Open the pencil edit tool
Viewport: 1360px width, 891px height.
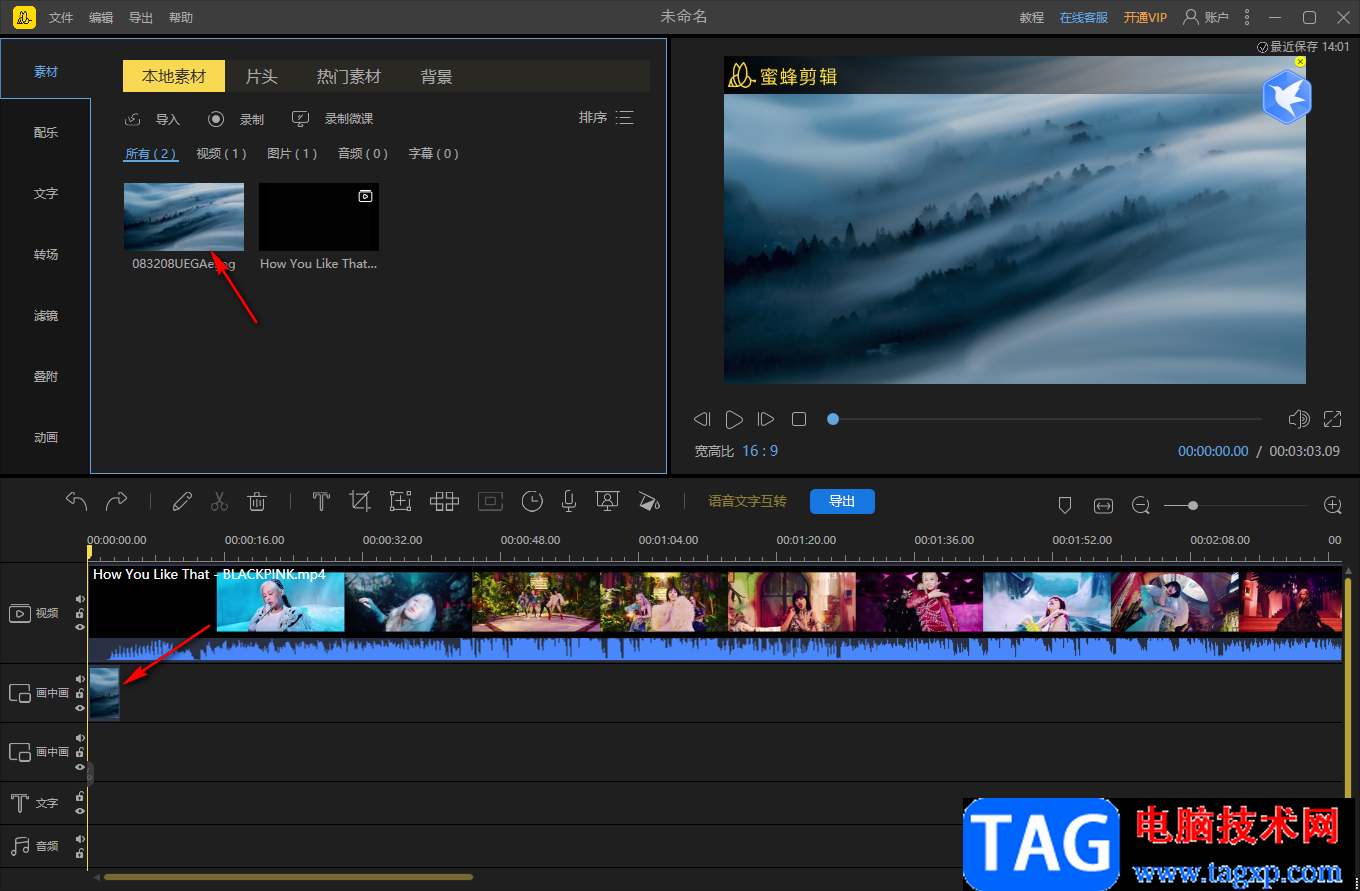pyautogui.click(x=182, y=501)
